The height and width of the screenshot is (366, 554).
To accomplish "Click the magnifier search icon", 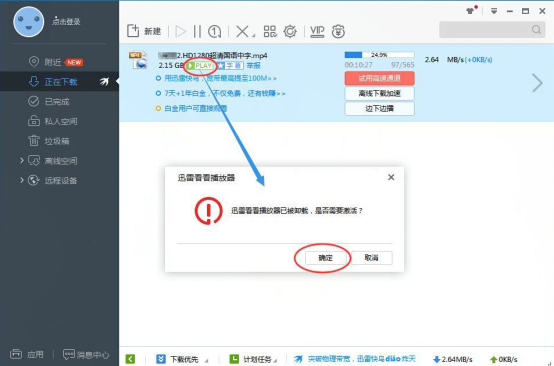I will click(x=536, y=30).
